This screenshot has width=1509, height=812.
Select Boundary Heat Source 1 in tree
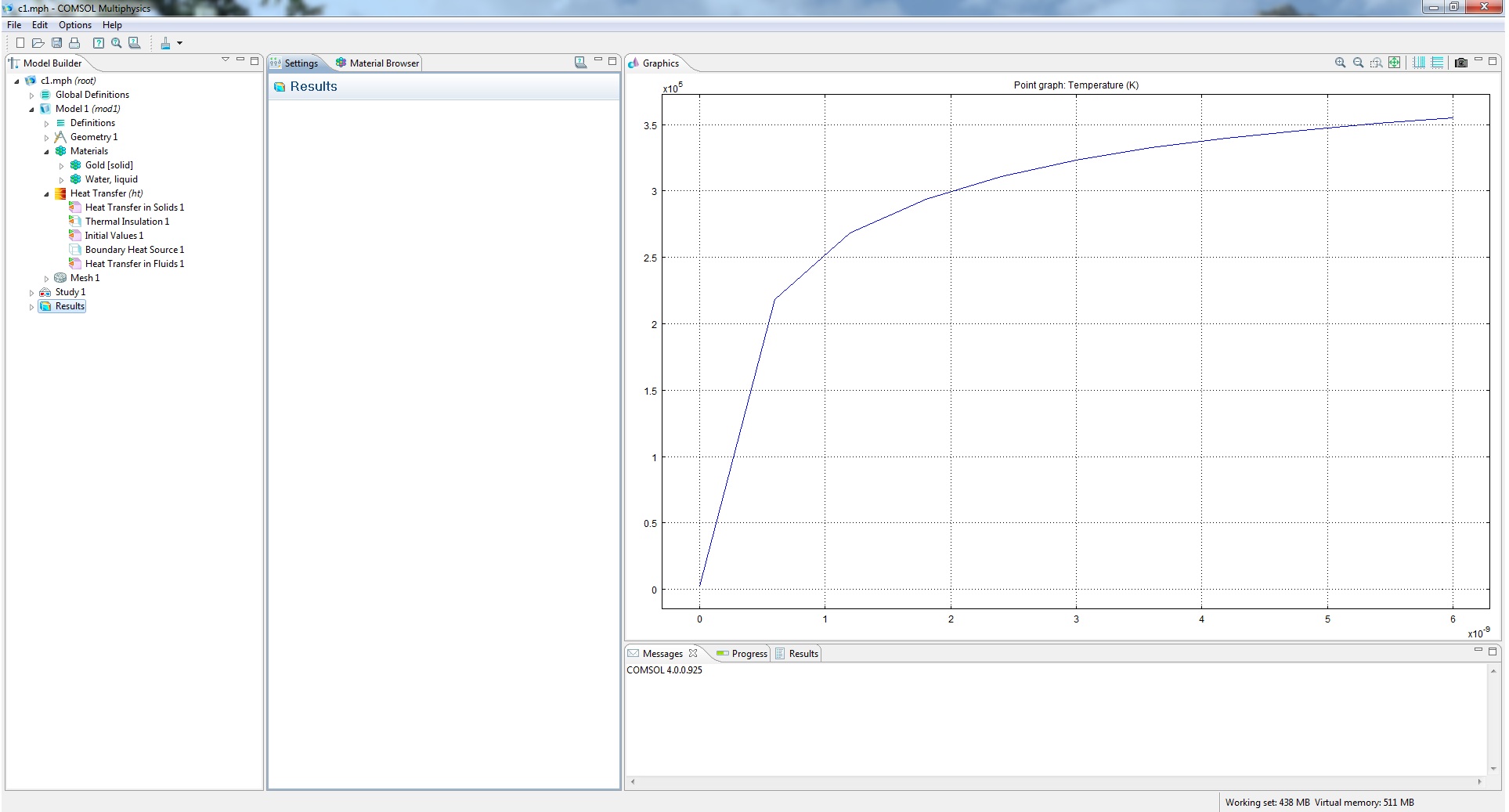(x=134, y=250)
